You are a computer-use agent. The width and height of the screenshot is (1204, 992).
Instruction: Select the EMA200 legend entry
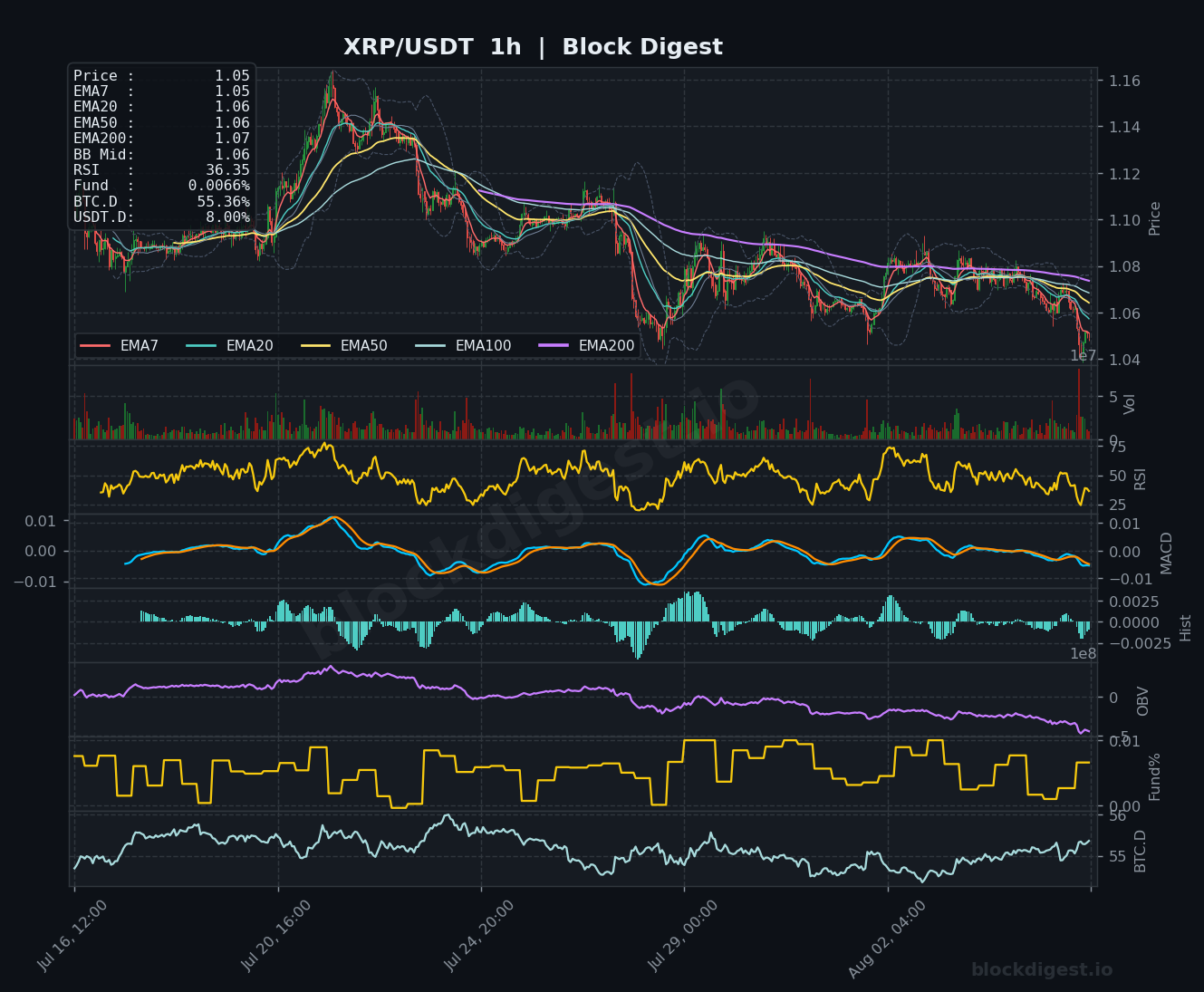pyautogui.click(x=586, y=345)
